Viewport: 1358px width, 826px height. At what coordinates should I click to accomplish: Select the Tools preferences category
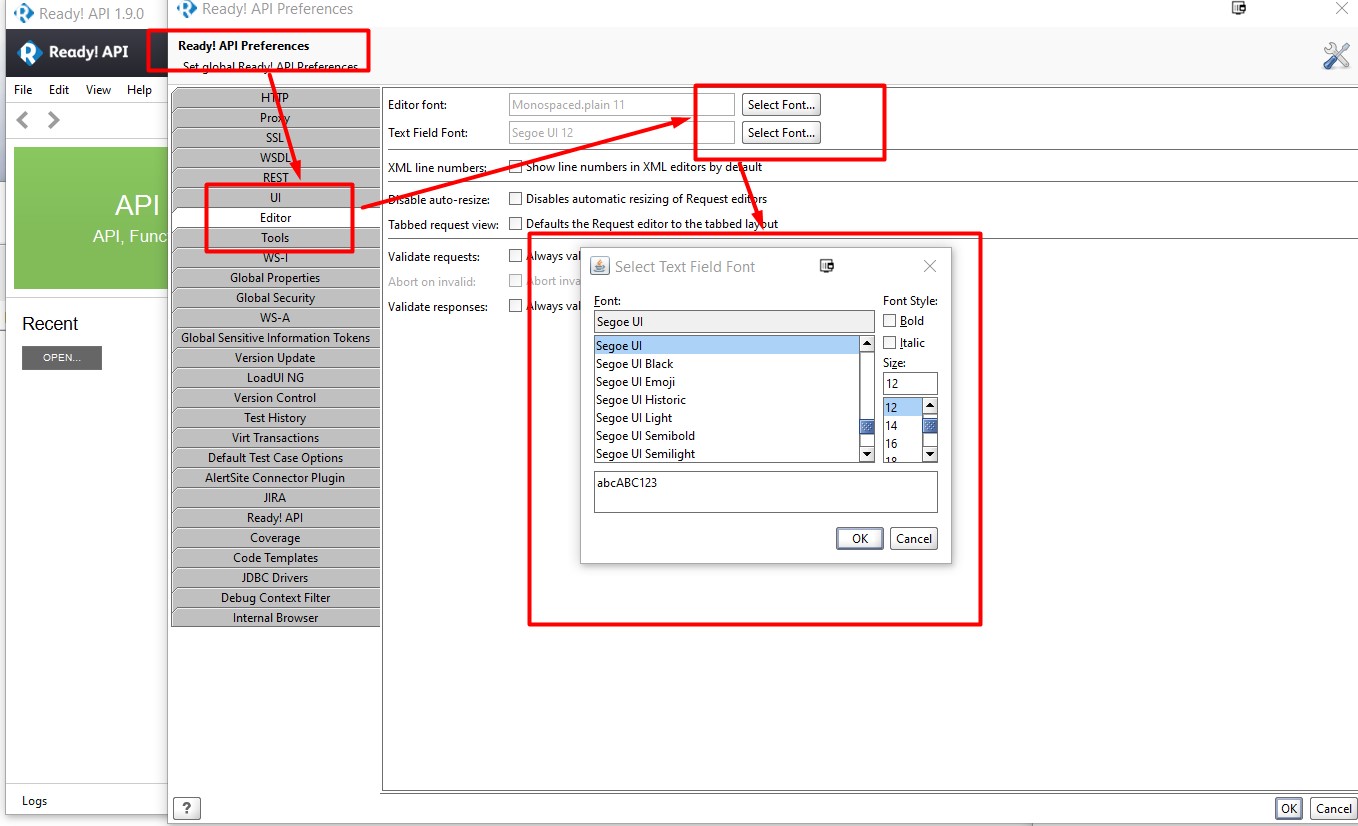tap(276, 237)
